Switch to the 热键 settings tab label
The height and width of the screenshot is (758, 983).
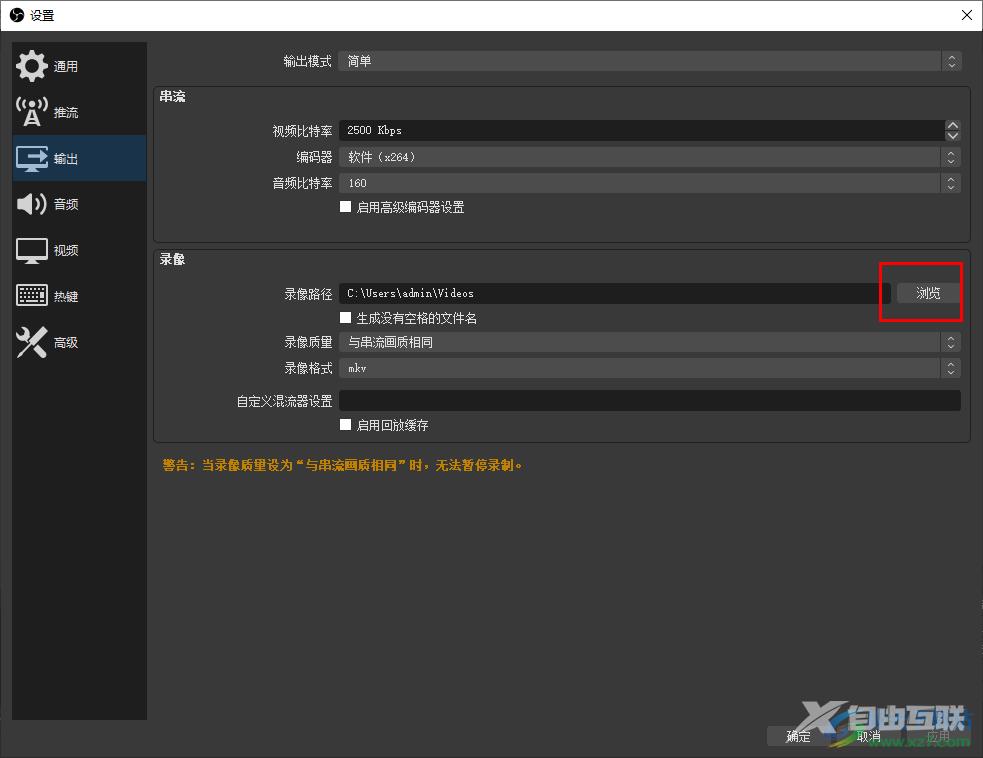pos(66,296)
